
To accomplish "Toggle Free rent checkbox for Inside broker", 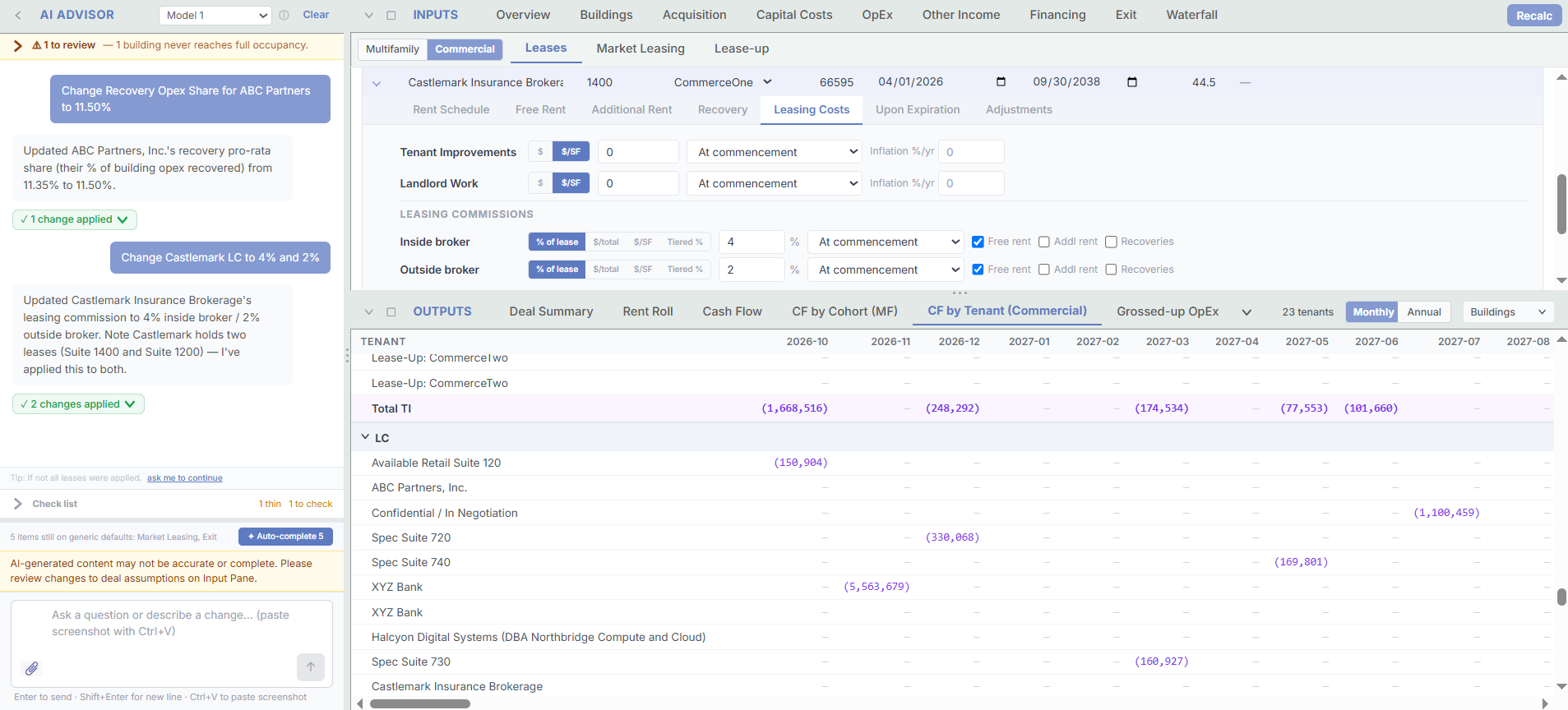I will 978,242.
